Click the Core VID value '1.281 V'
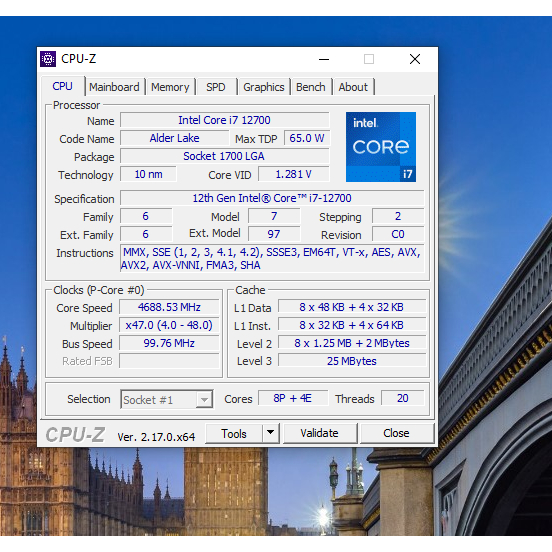Viewport: 552px width, 552px height. 294,174
